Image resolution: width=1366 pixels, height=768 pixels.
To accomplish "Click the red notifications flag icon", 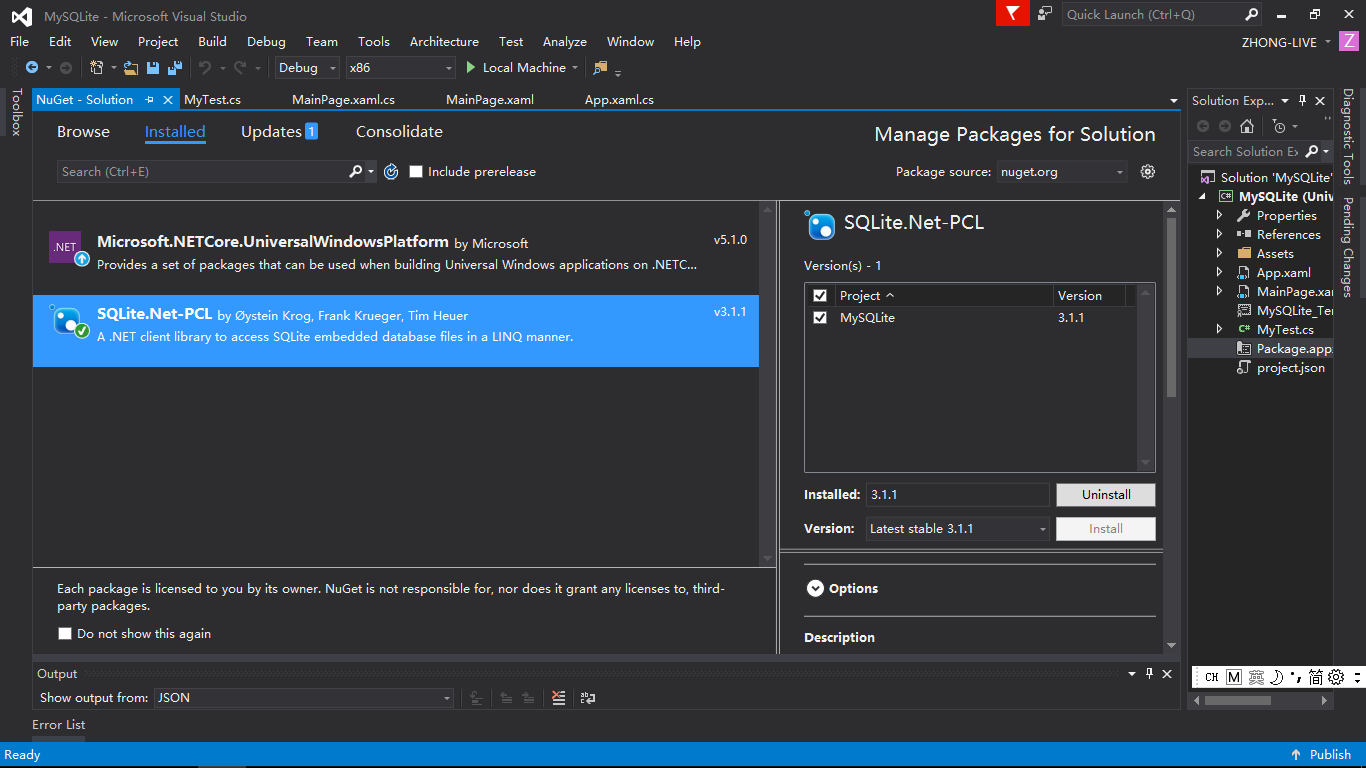I will click(x=1013, y=13).
